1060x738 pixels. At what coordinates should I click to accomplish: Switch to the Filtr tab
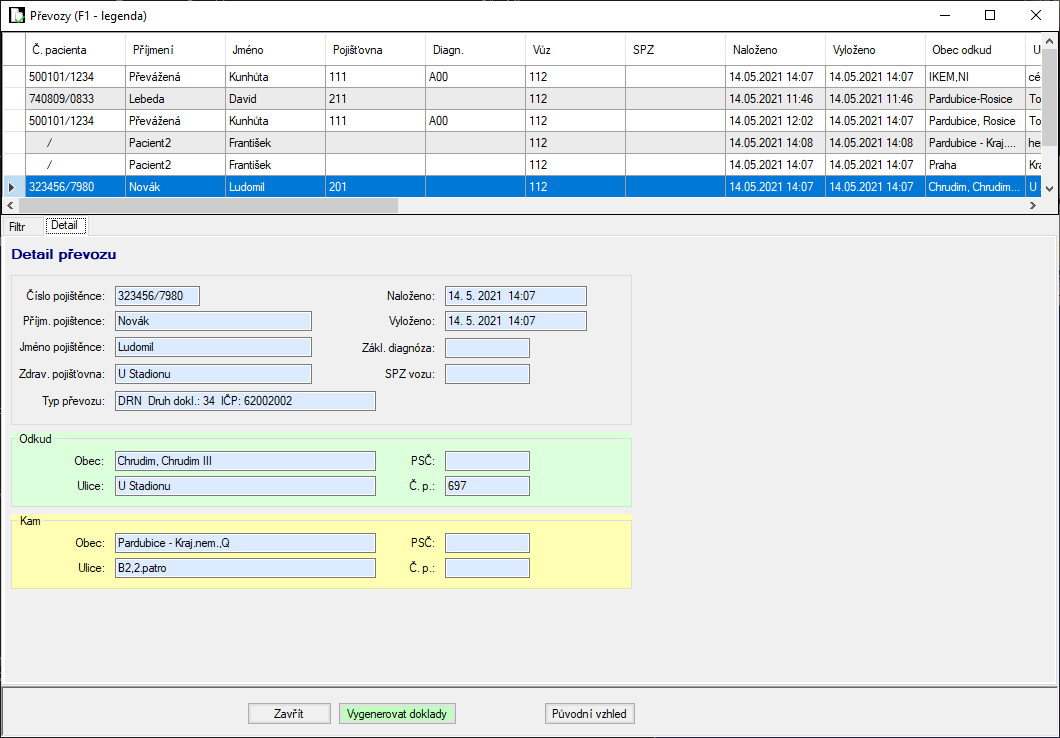pyautogui.click(x=18, y=226)
